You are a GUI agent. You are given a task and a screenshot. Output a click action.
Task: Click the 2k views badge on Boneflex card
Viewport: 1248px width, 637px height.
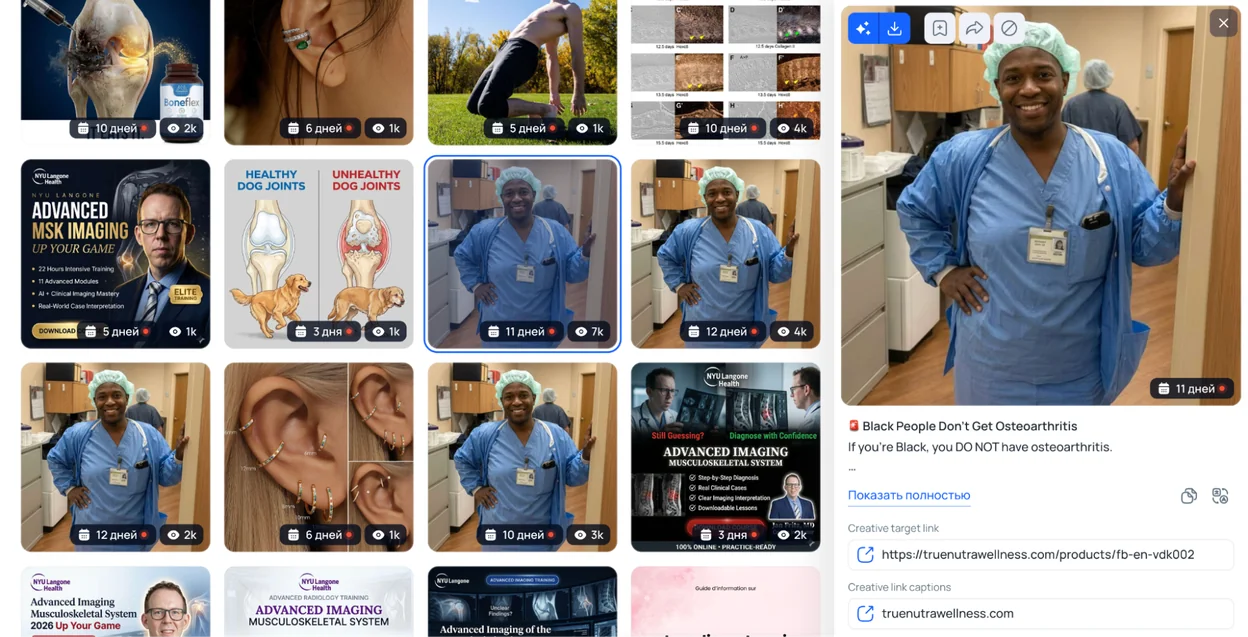pos(182,128)
